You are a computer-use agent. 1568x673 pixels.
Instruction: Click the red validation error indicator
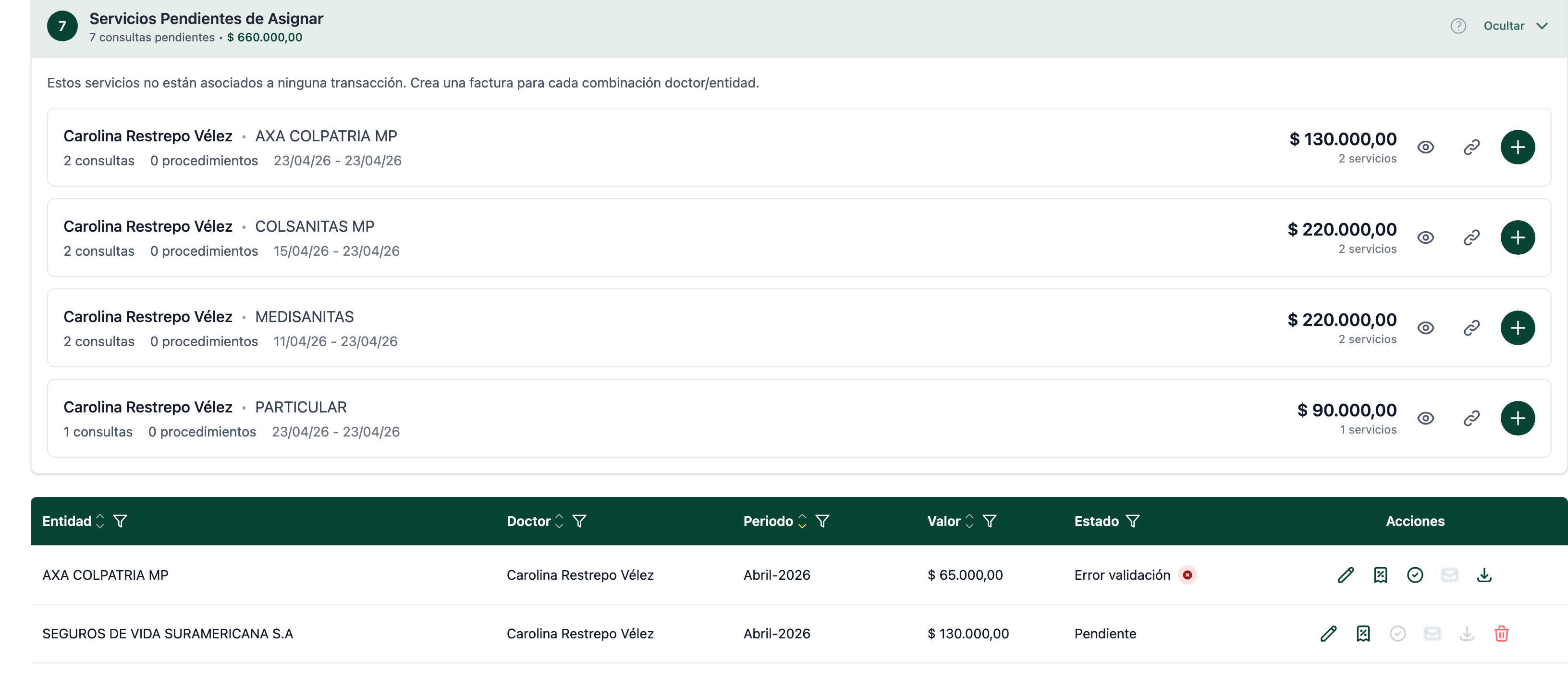click(x=1188, y=575)
